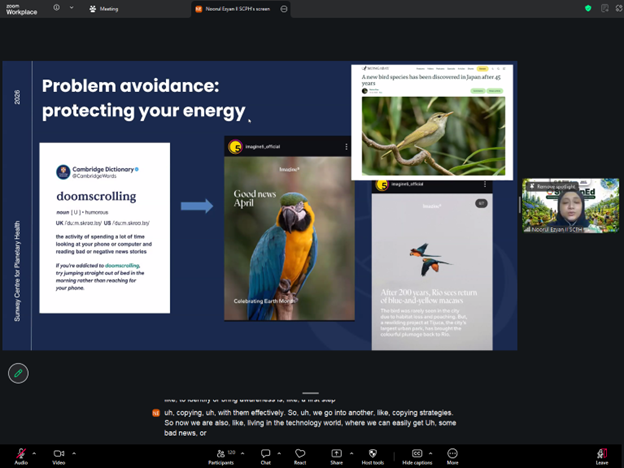Viewport: 624px width, 468px height.
Task: Expand the caption options arrow
Action: tap(432, 452)
